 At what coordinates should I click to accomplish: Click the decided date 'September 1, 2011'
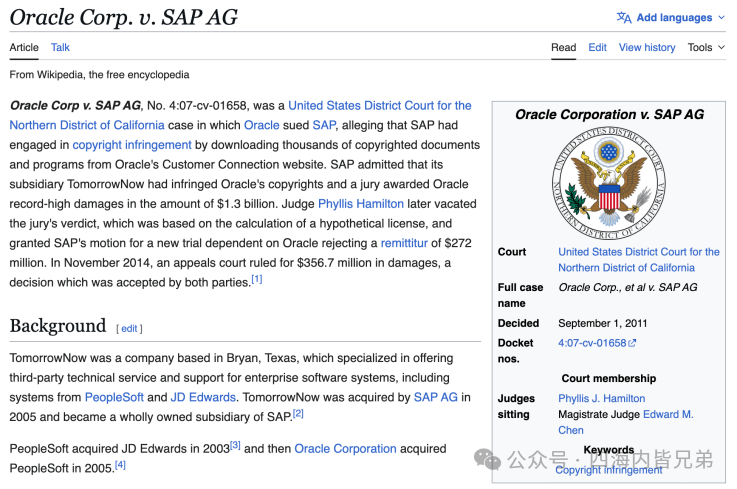click(x=603, y=323)
